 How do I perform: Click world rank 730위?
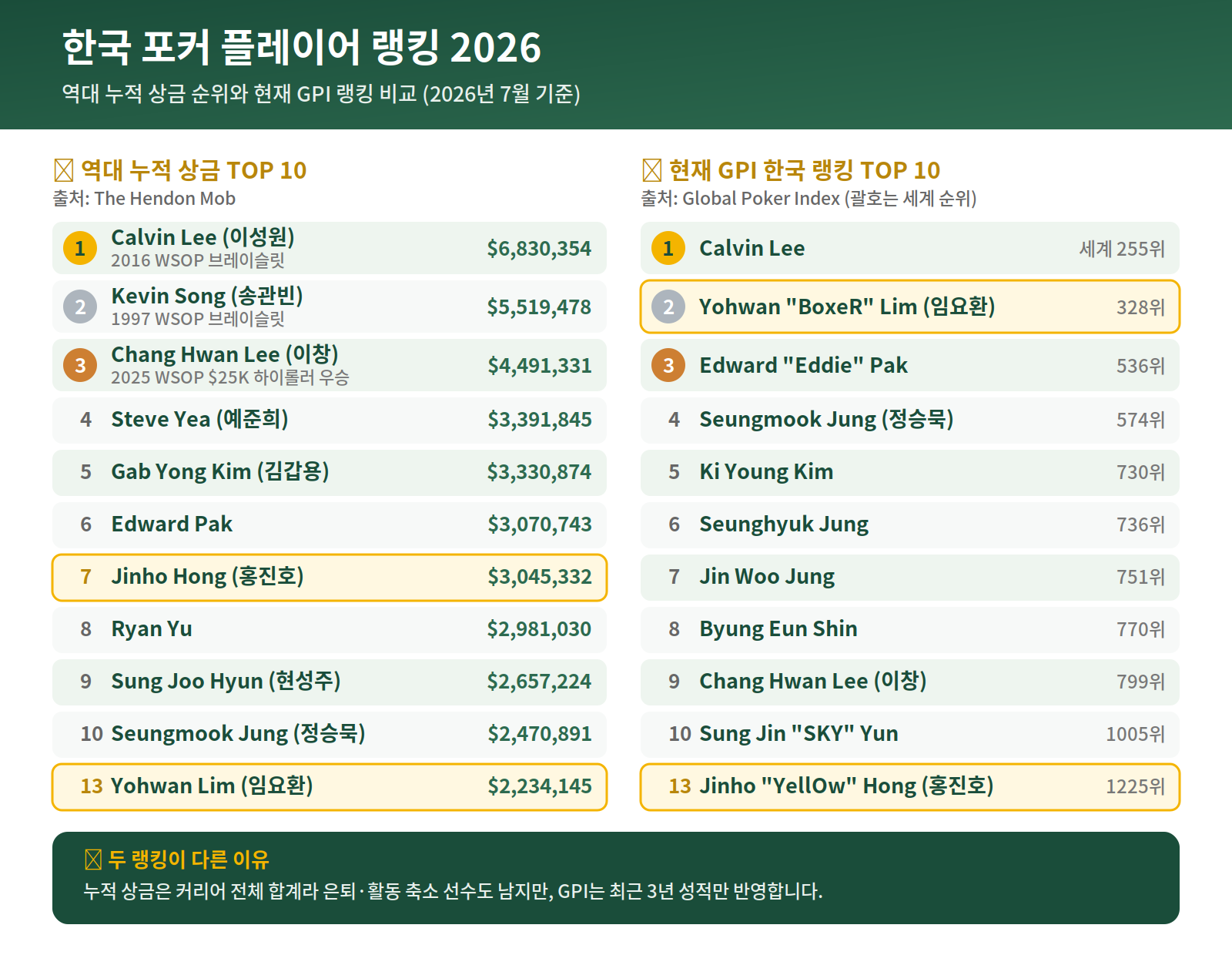pos(1141,472)
